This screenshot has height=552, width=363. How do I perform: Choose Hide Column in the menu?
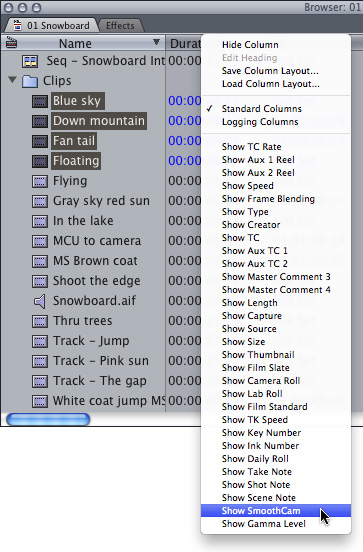tap(250, 45)
